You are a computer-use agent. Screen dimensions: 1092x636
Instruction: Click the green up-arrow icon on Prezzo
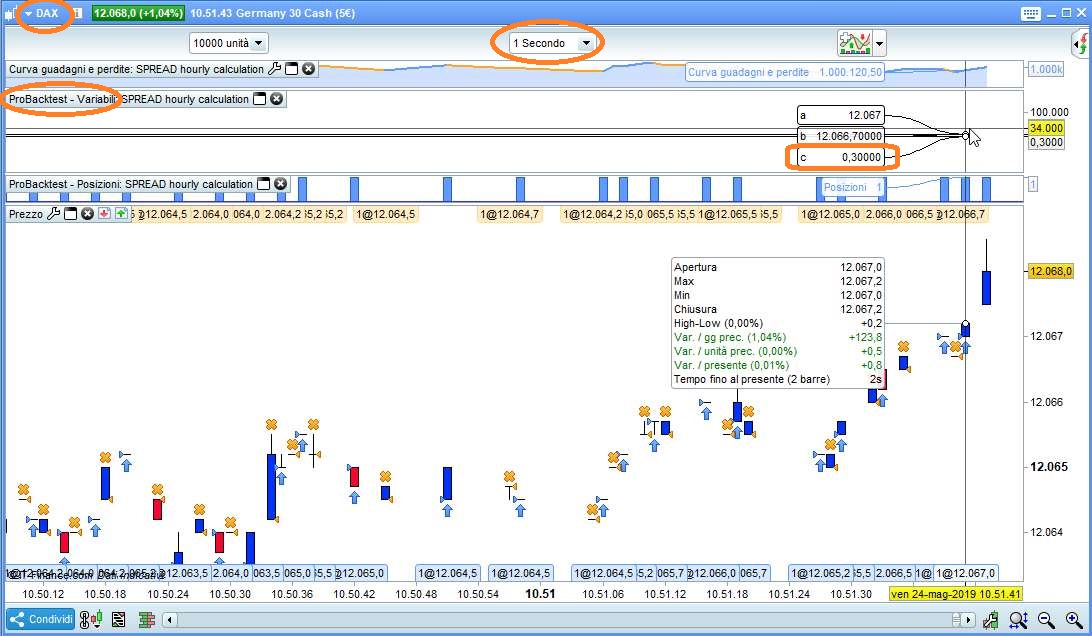tap(121, 214)
